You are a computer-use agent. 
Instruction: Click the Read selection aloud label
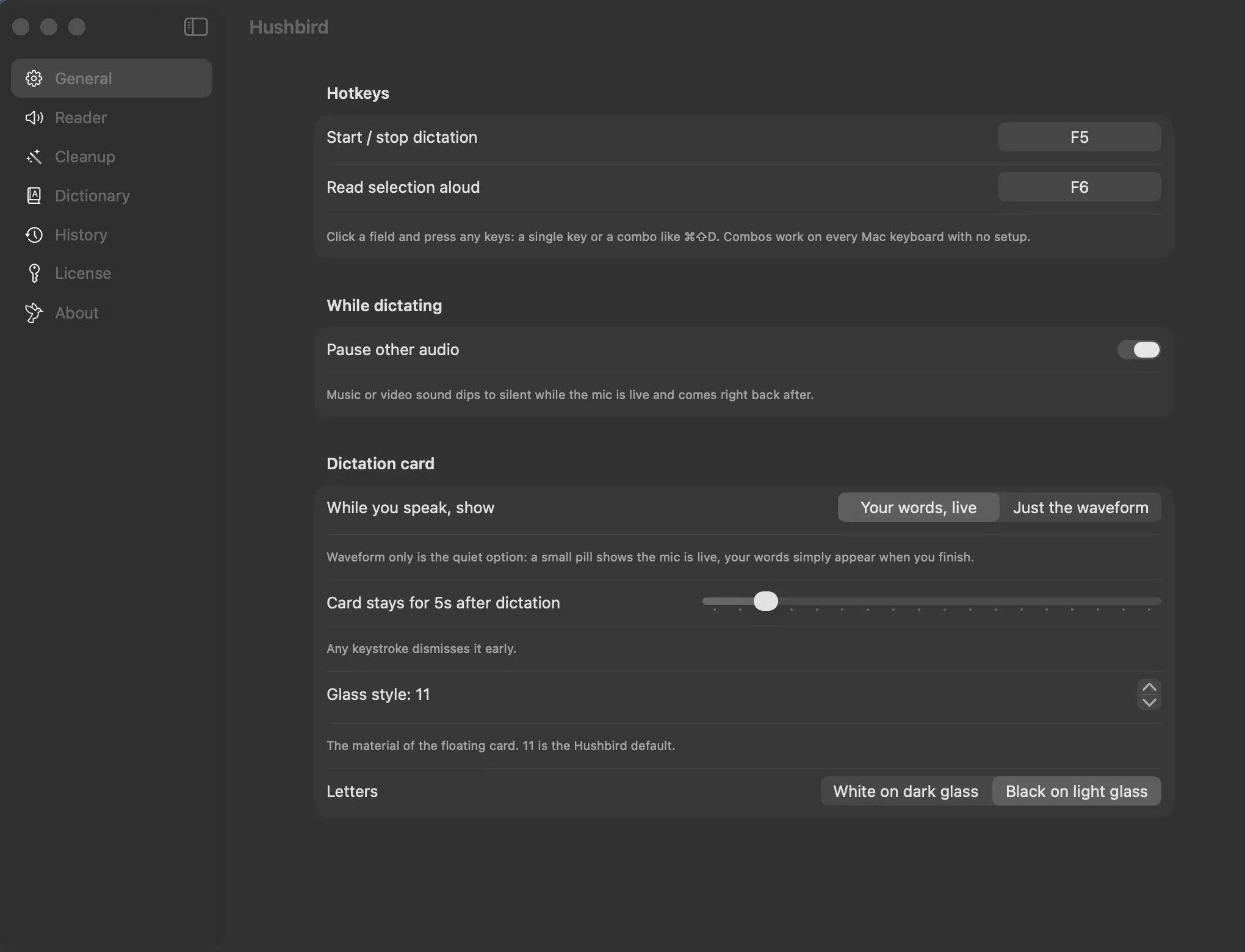coord(403,187)
